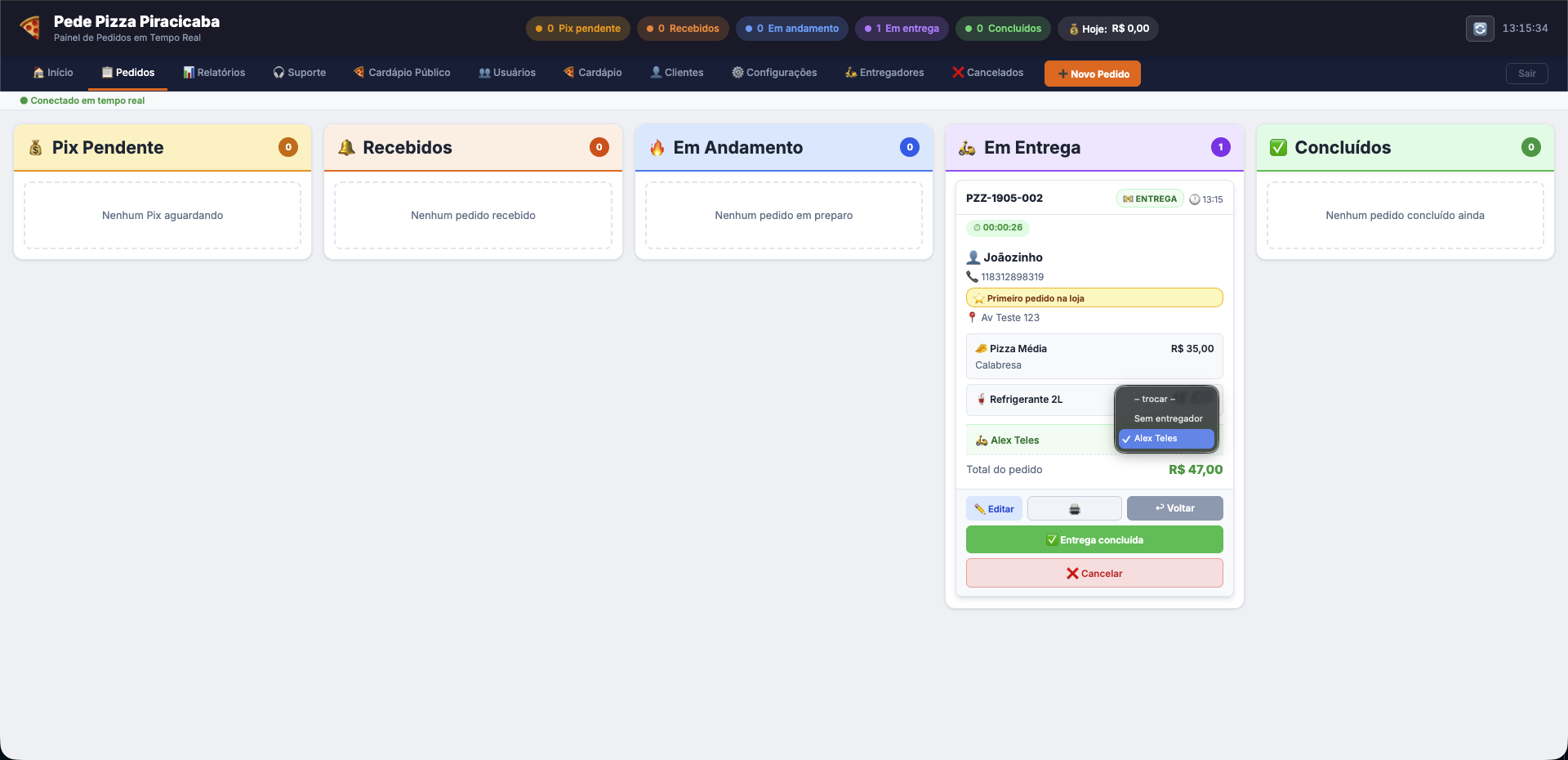1568x760 pixels.
Task: Click the 'Em andamento' status pill in header
Action: pyautogui.click(x=792, y=29)
